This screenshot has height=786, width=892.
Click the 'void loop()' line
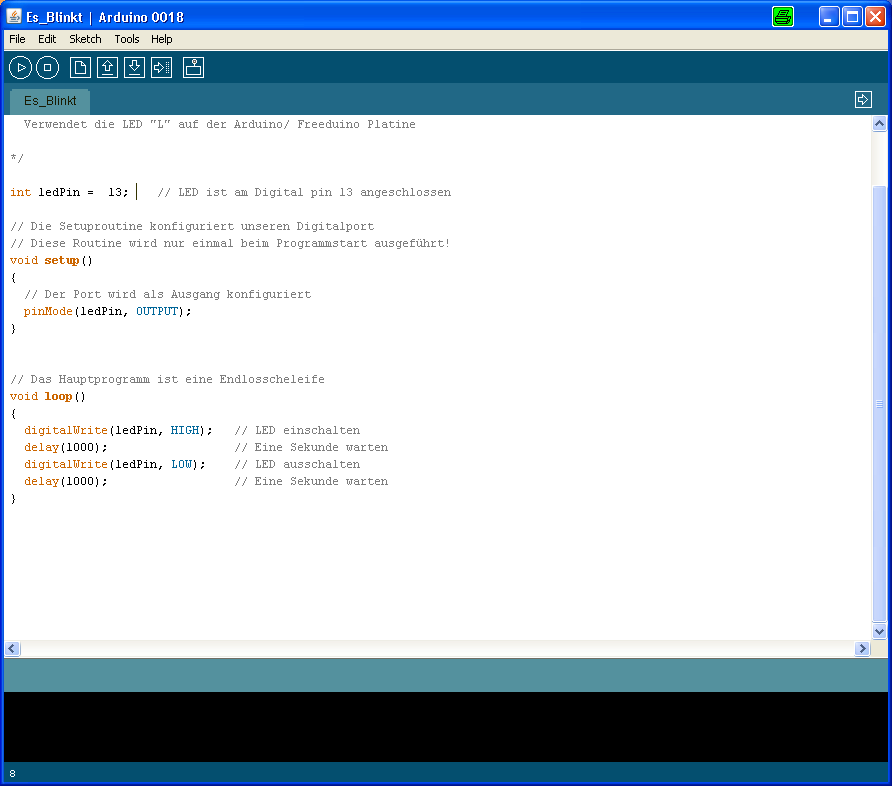point(48,396)
